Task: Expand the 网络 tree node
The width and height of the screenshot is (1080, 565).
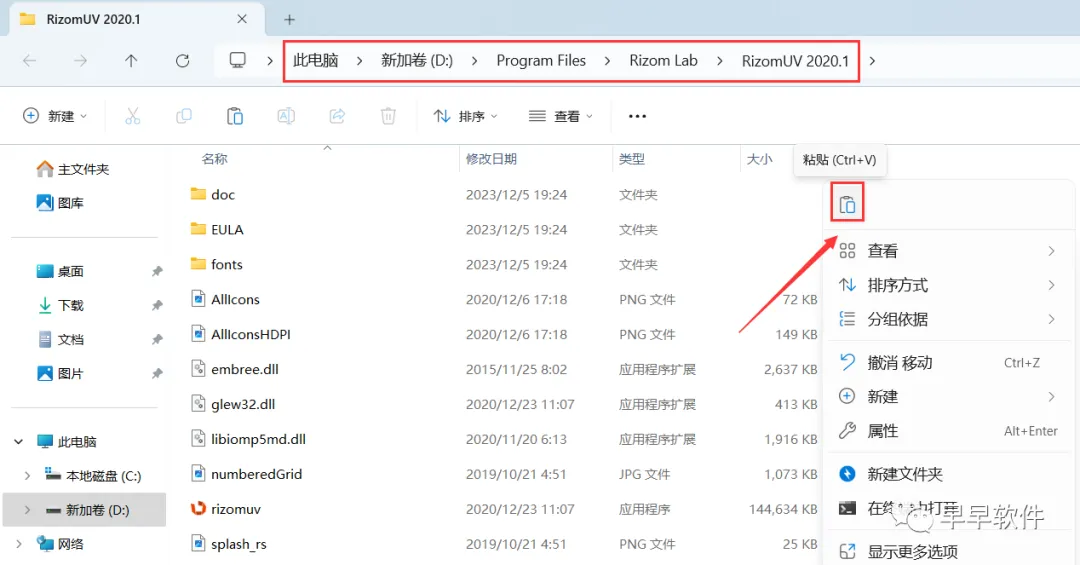Action: (19, 544)
